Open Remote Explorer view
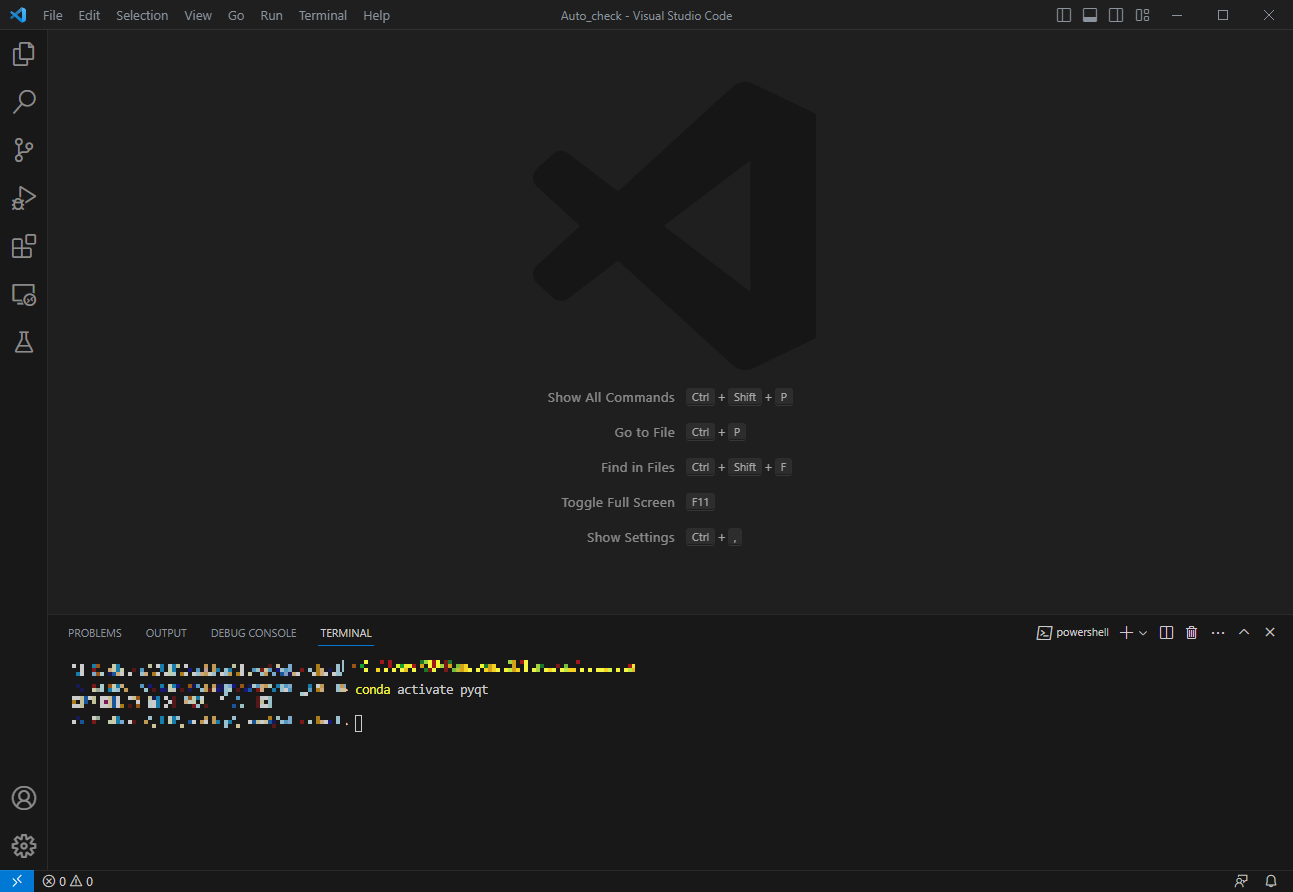The image size is (1293, 892). point(24,294)
